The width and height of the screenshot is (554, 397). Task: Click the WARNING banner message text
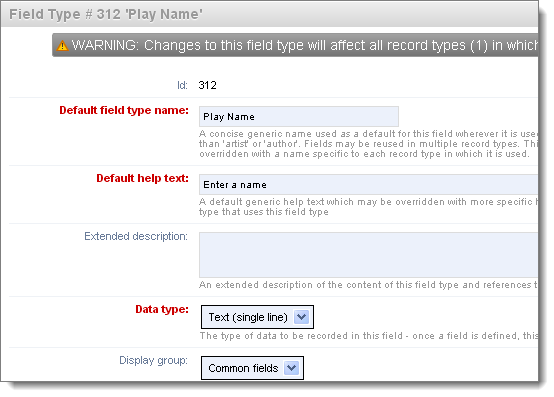[305, 45]
